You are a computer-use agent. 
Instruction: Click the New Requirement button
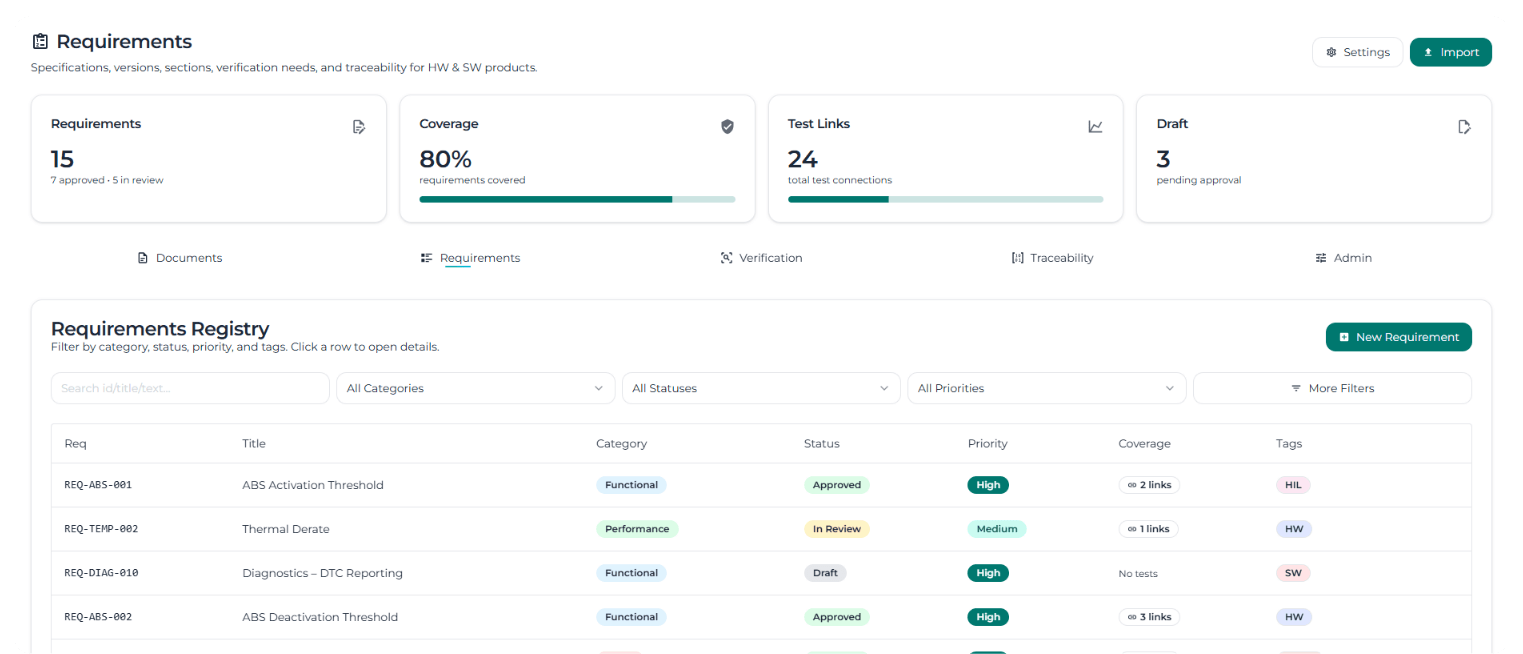pos(1398,337)
